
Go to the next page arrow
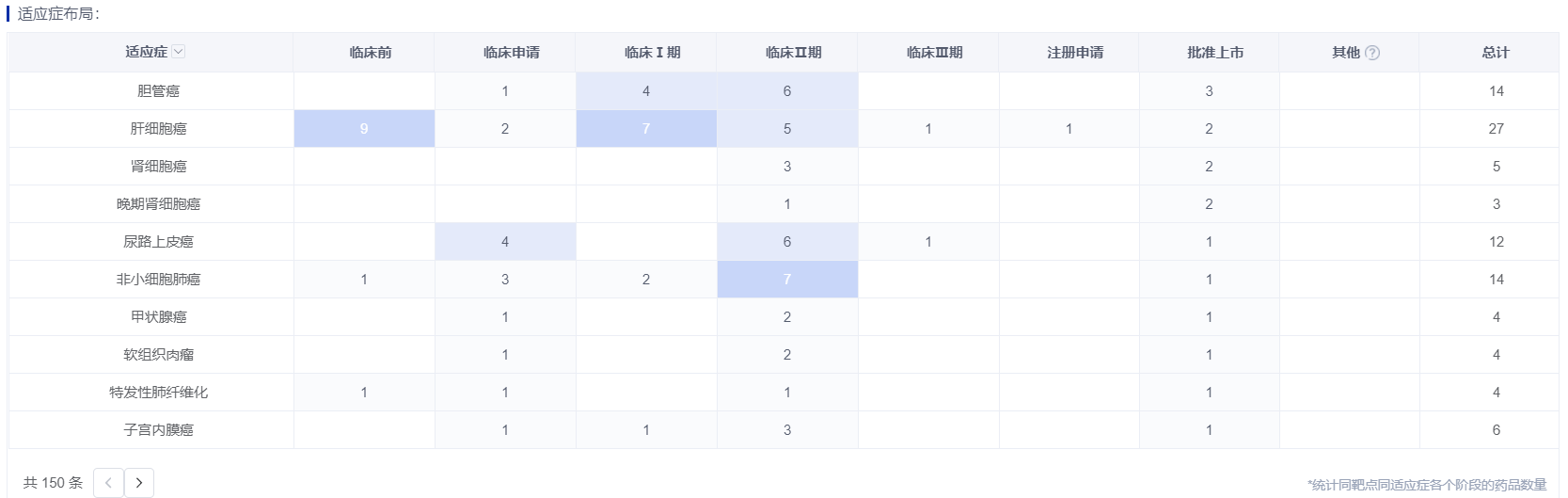coord(139,483)
